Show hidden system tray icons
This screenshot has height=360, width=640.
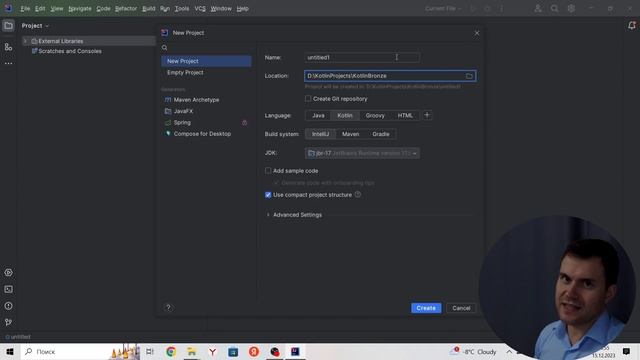click(509, 351)
